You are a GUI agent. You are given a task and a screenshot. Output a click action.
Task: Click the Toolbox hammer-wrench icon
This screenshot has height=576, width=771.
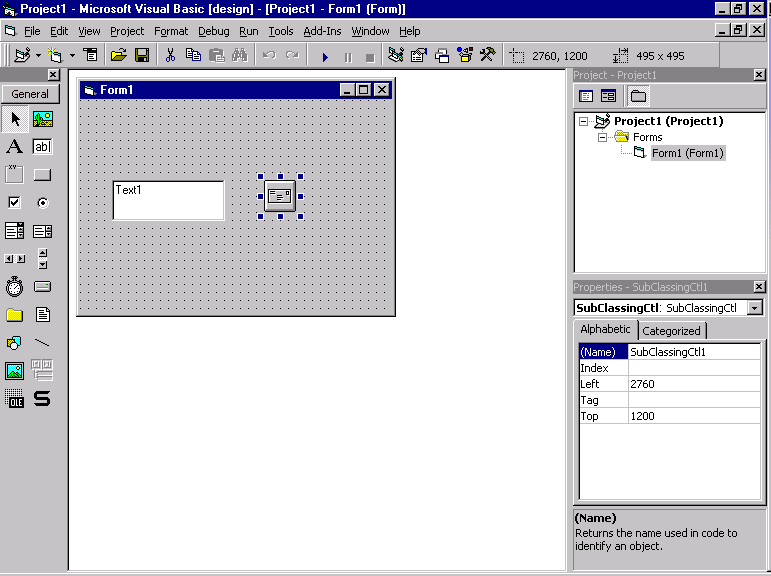pyautogui.click(x=488, y=55)
